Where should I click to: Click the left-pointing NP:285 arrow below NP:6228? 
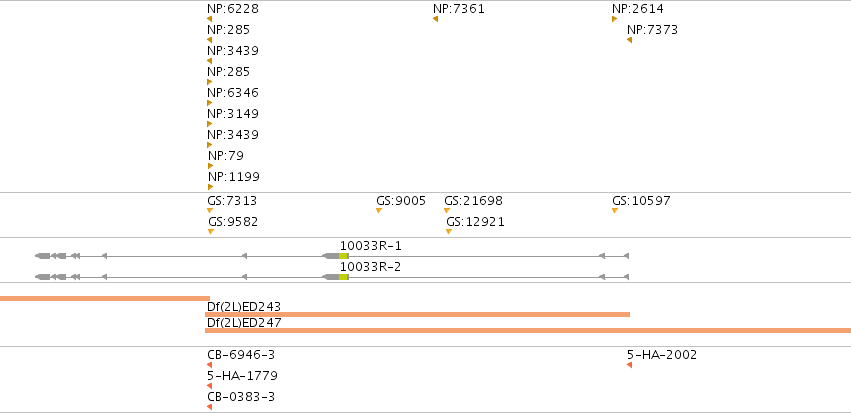coord(209,40)
